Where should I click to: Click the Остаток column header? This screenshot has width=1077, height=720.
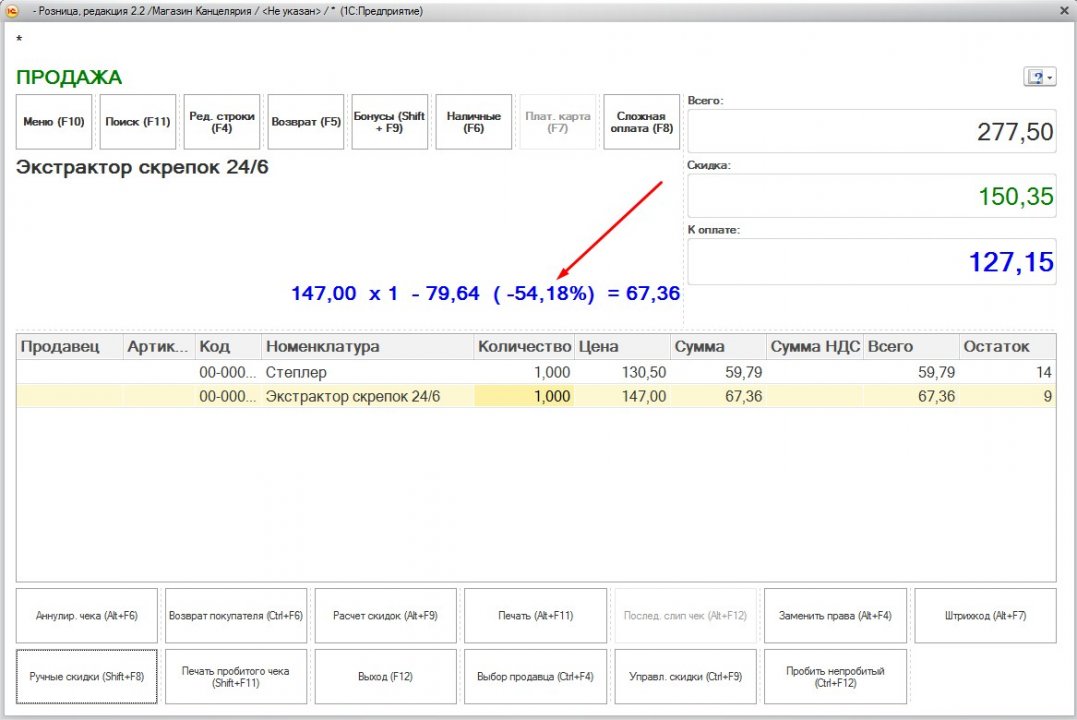coord(1008,347)
